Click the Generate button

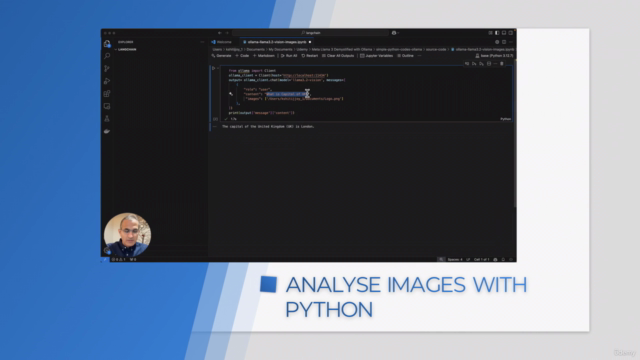tap(221, 56)
